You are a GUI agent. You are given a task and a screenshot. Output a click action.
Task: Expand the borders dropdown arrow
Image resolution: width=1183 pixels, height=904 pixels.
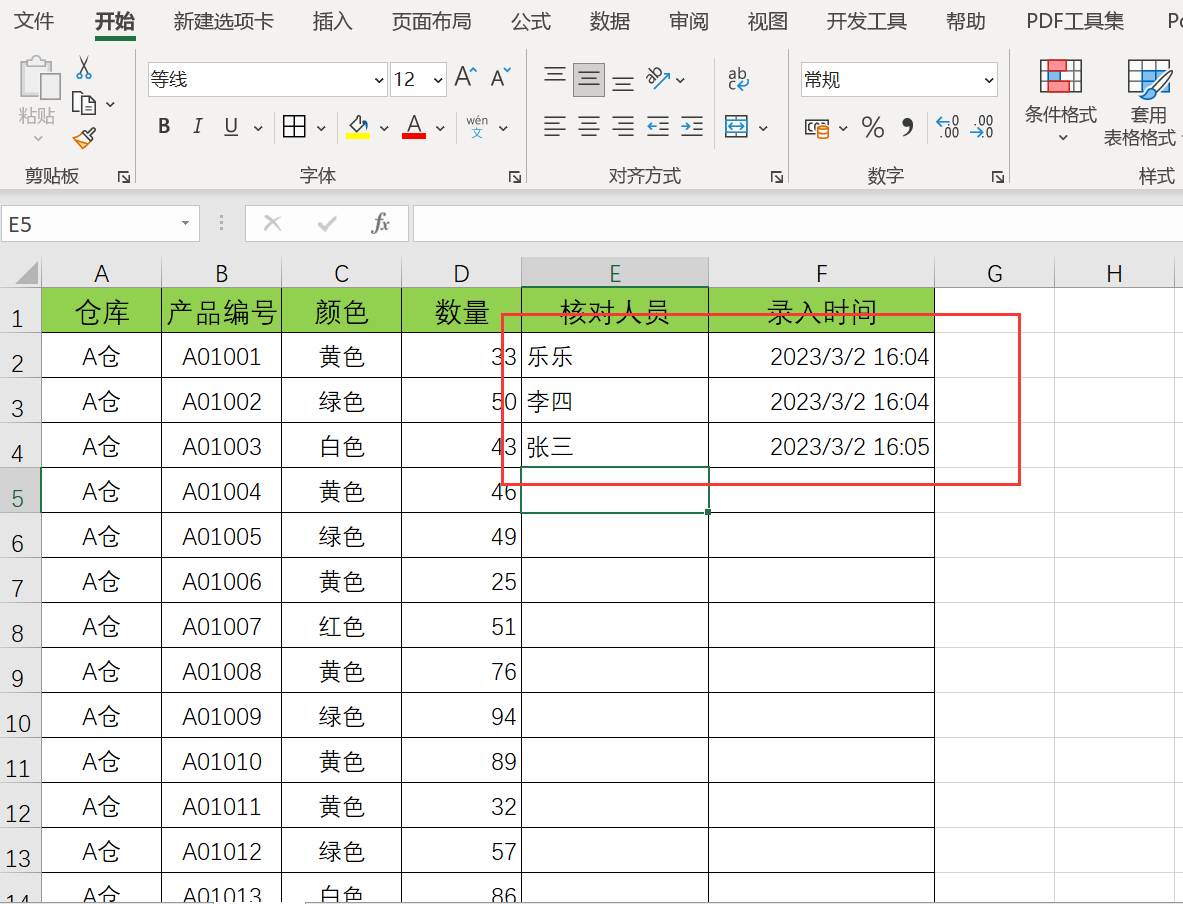pyautogui.click(x=321, y=128)
